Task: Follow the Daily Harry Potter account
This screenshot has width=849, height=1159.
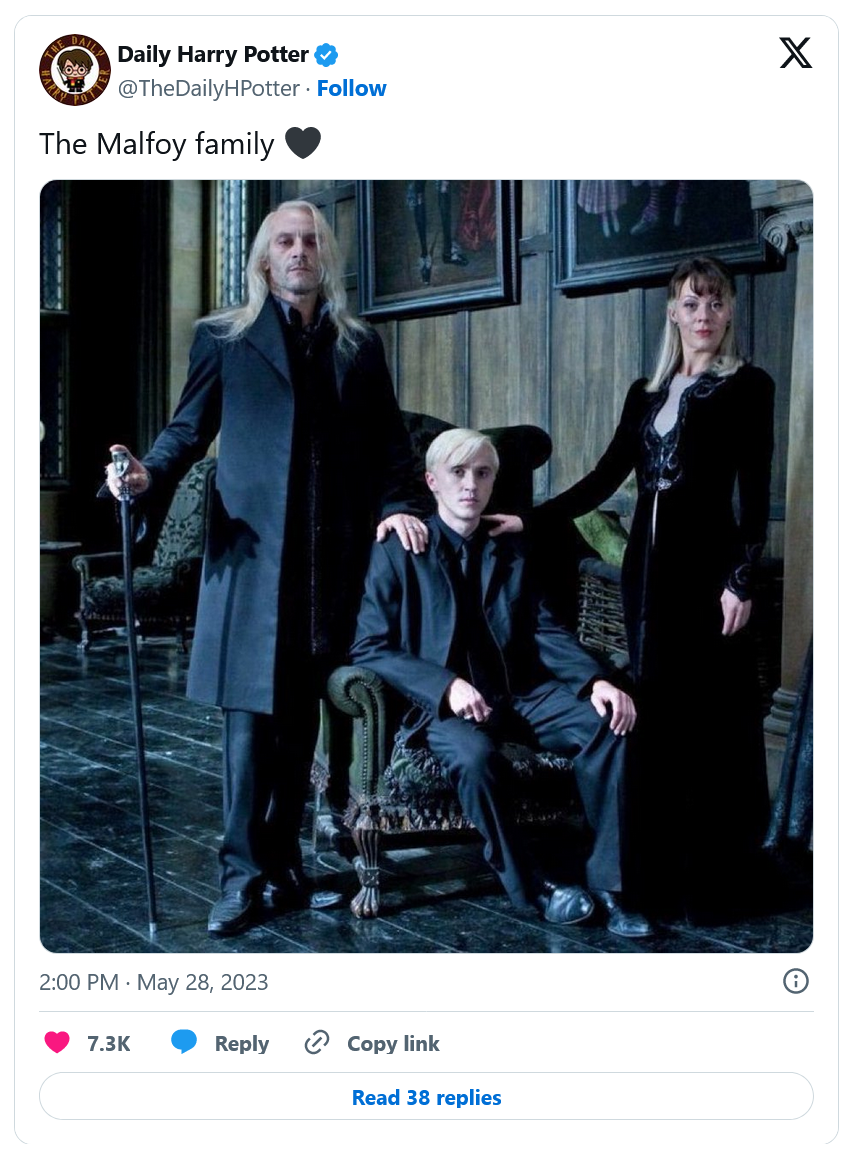Action: tap(351, 88)
